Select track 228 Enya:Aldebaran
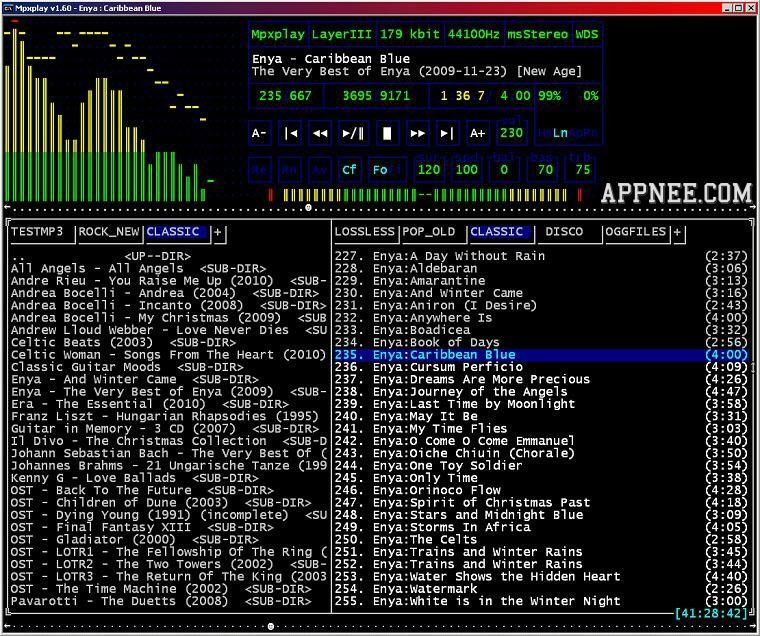This screenshot has height=636, width=760. coord(541,269)
